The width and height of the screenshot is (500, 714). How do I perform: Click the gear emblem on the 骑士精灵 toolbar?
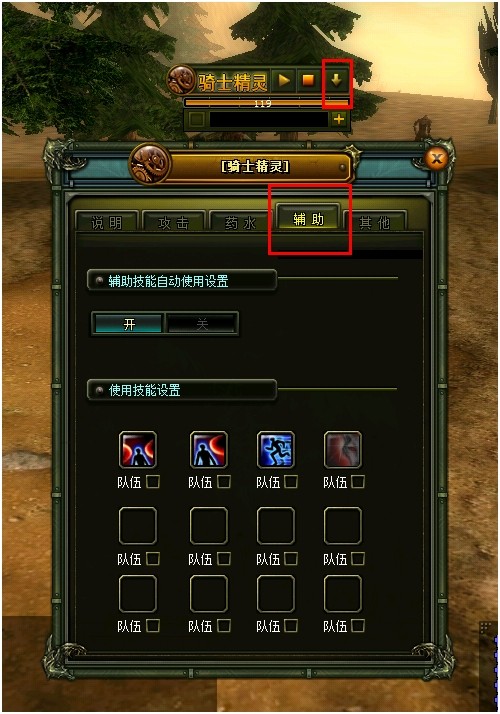pyautogui.click(x=182, y=80)
